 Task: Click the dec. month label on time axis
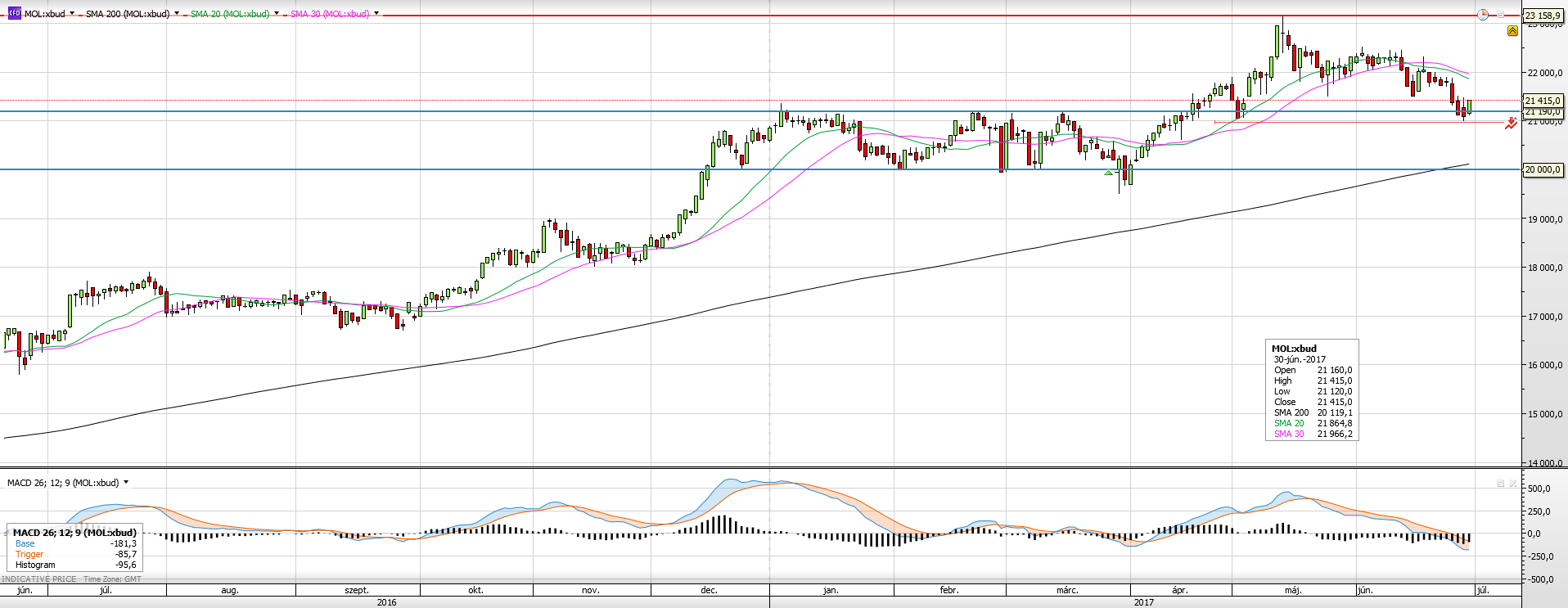pos(709,590)
